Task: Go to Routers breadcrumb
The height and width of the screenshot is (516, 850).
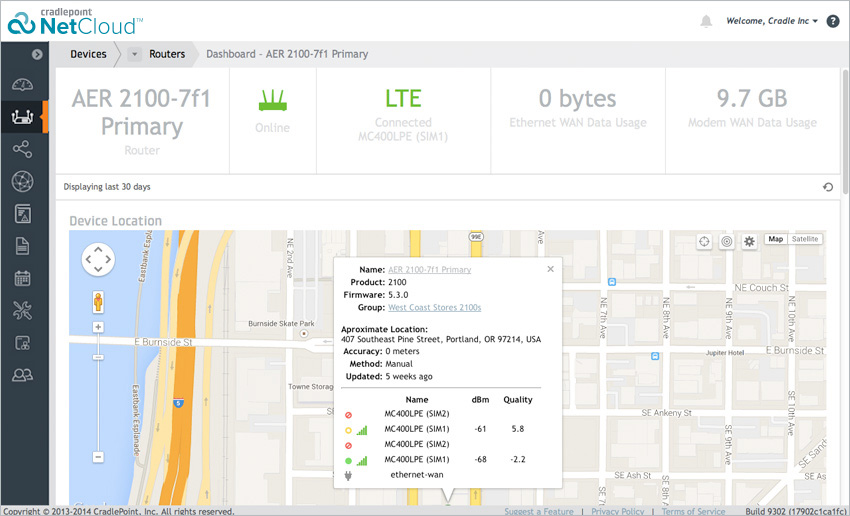Action: (x=167, y=54)
